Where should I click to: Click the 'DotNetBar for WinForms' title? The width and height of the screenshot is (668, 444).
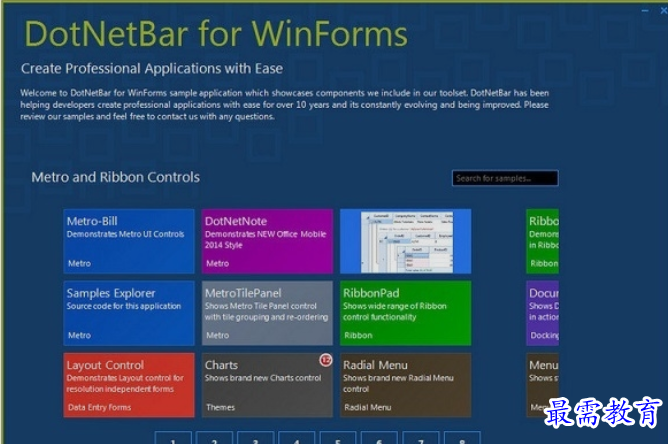(216, 34)
